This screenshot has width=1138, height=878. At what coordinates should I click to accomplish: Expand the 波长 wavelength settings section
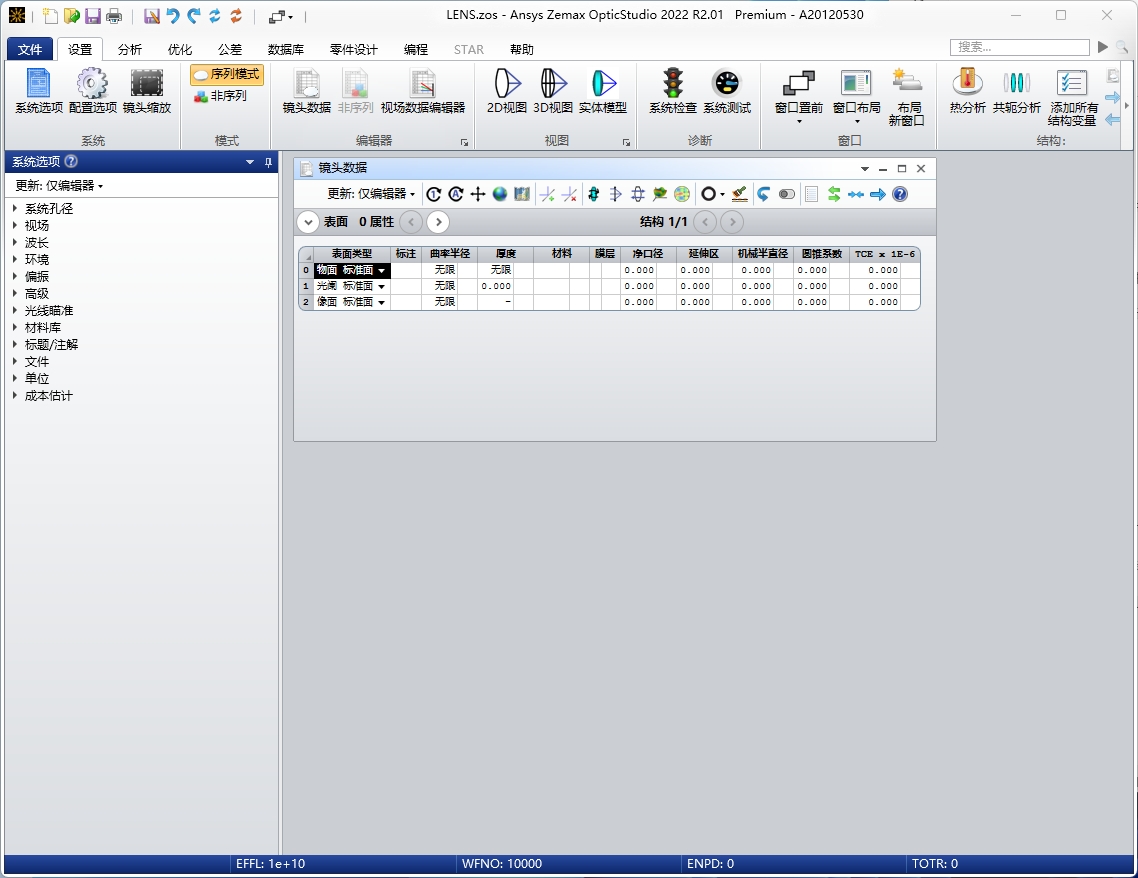click(x=36, y=242)
